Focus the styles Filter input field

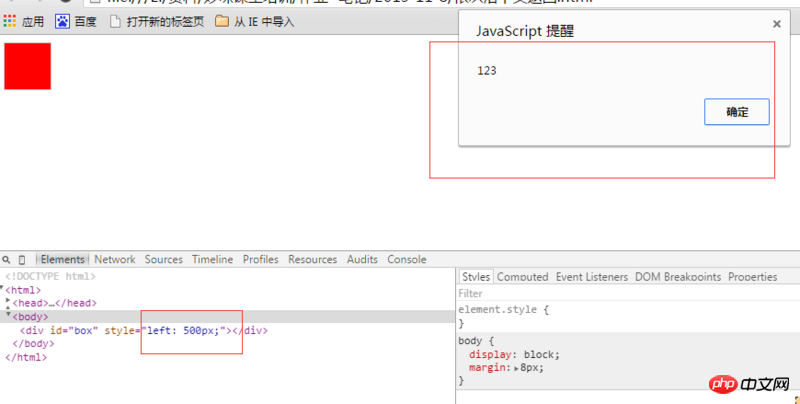(x=628, y=293)
